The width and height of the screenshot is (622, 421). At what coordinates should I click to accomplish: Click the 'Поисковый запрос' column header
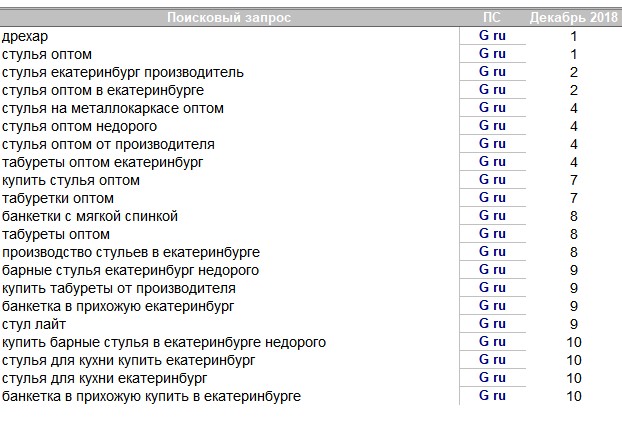coord(229,17)
